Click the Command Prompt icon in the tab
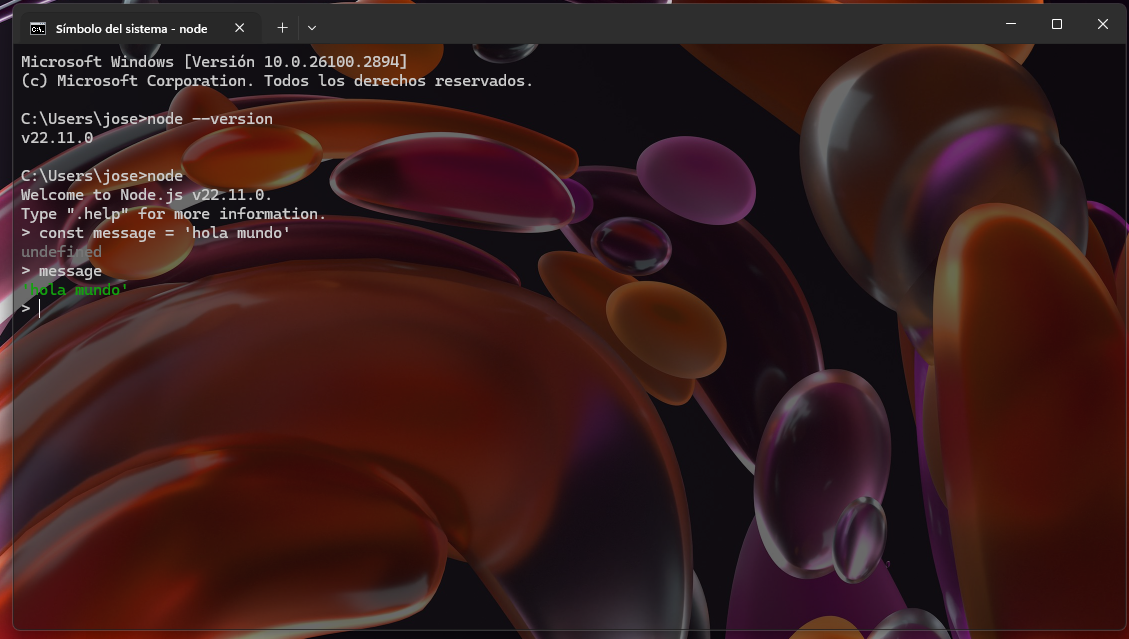 37,28
